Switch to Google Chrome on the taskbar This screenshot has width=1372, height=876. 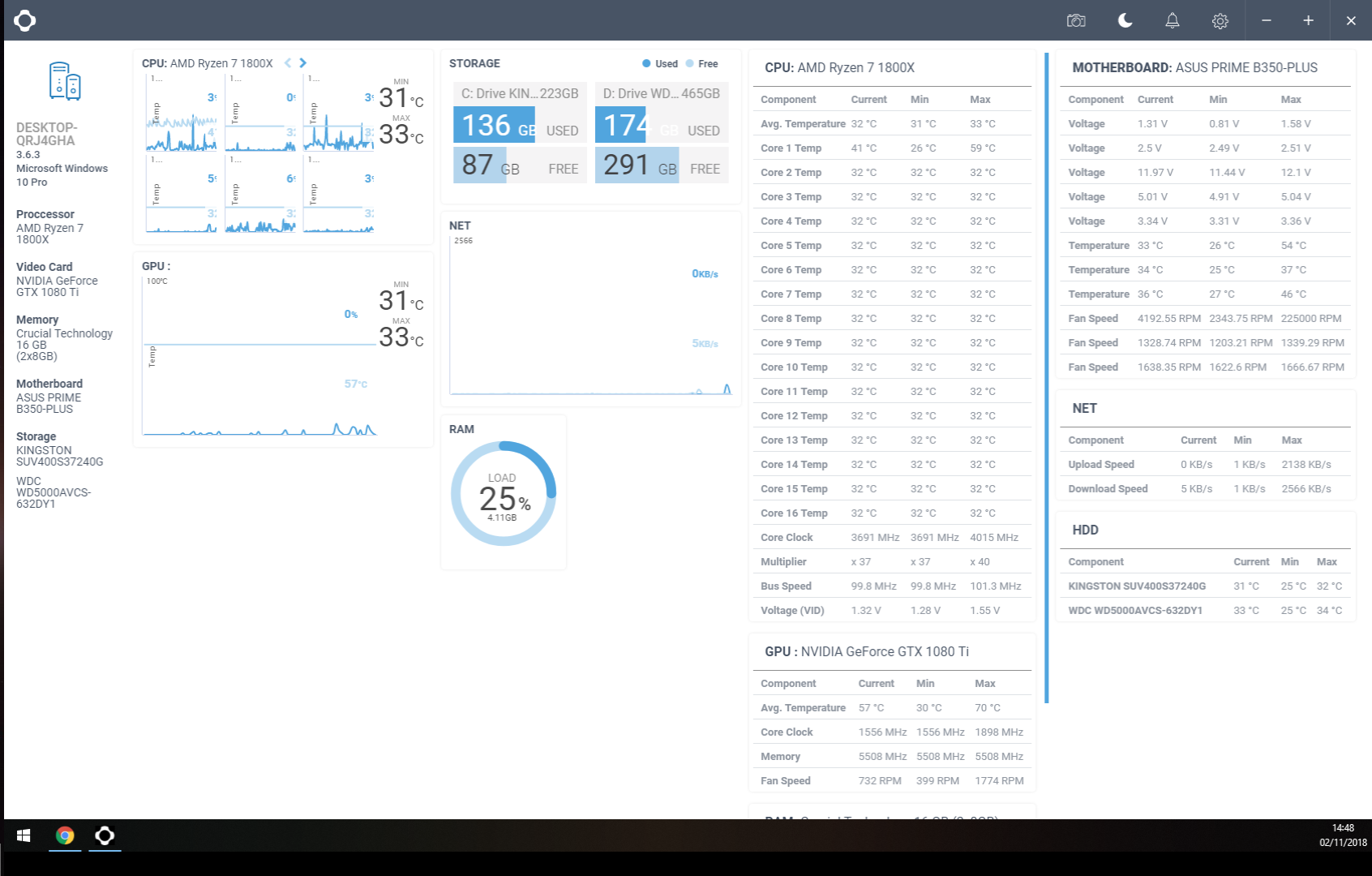pyautogui.click(x=65, y=835)
